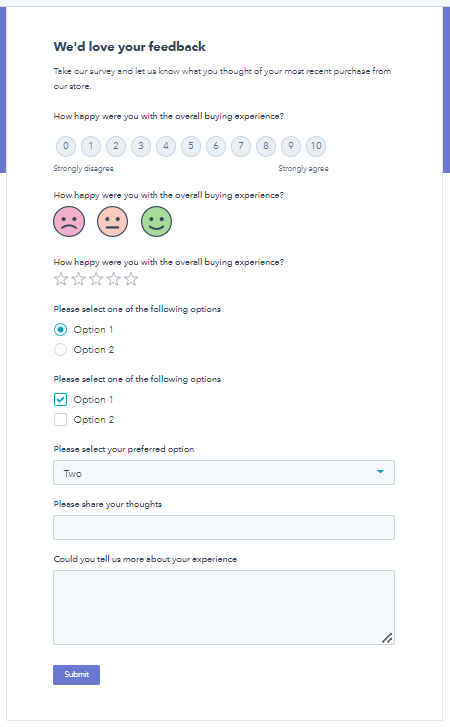Choose rating 10 on the scale
The image size is (450, 727).
tap(316, 147)
